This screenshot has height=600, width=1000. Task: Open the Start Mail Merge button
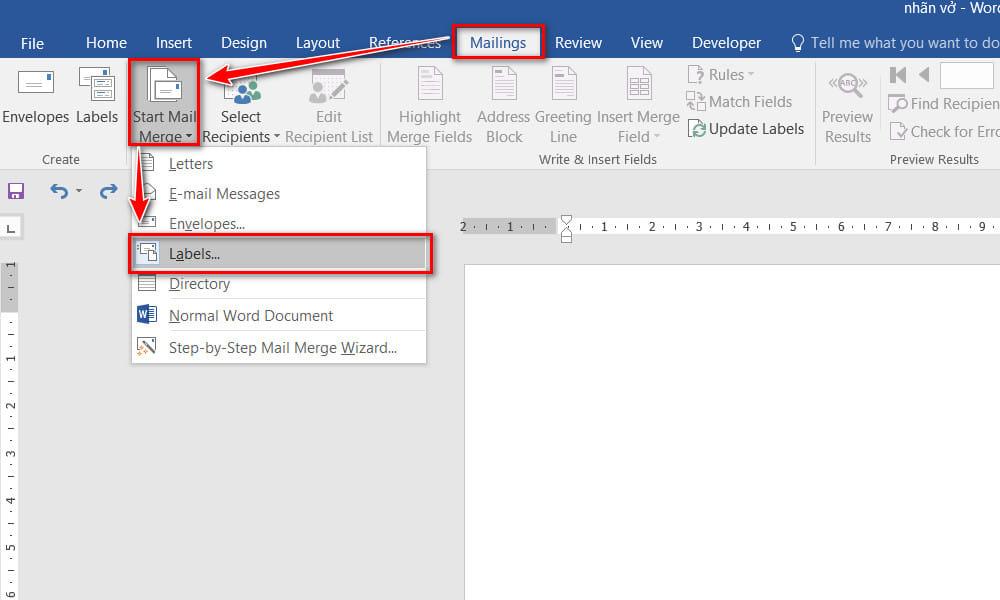click(x=165, y=102)
